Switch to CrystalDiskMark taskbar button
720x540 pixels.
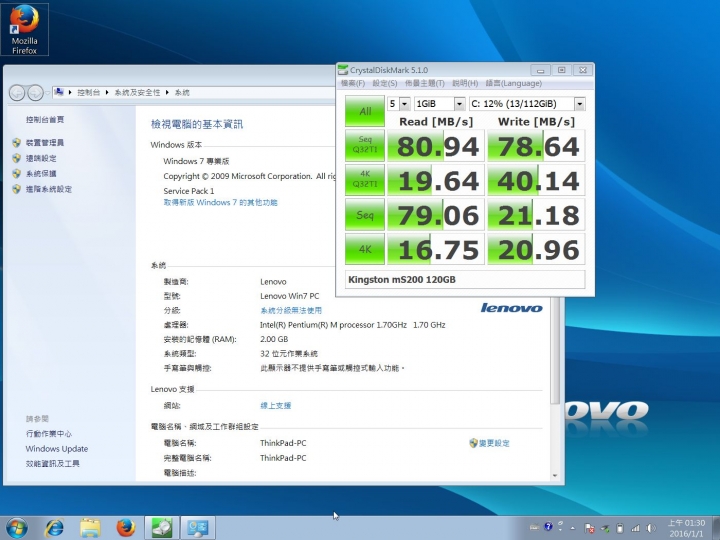(161, 528)
